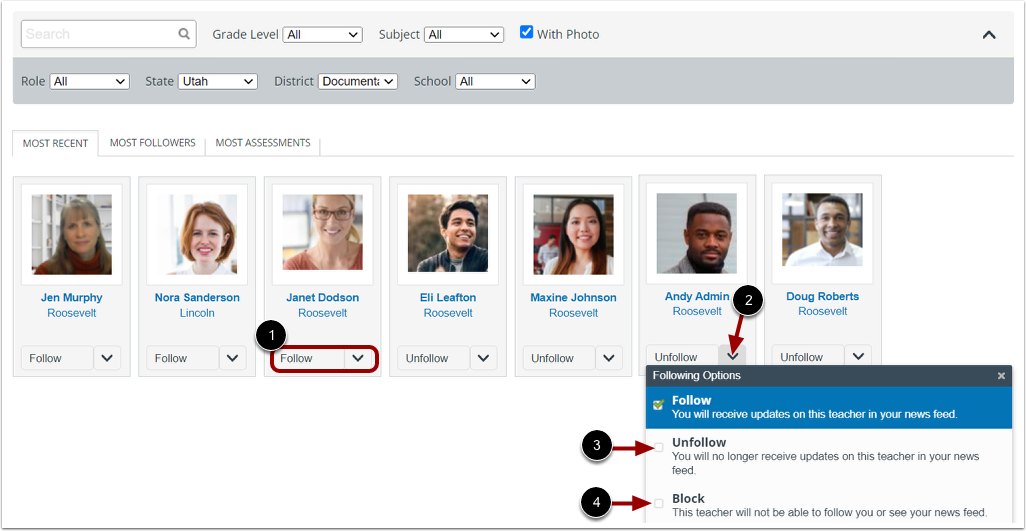Click Roosevelt school link under Doug Roberts
The height and width of the screenshot is (531, 1026).
(823, 312)
